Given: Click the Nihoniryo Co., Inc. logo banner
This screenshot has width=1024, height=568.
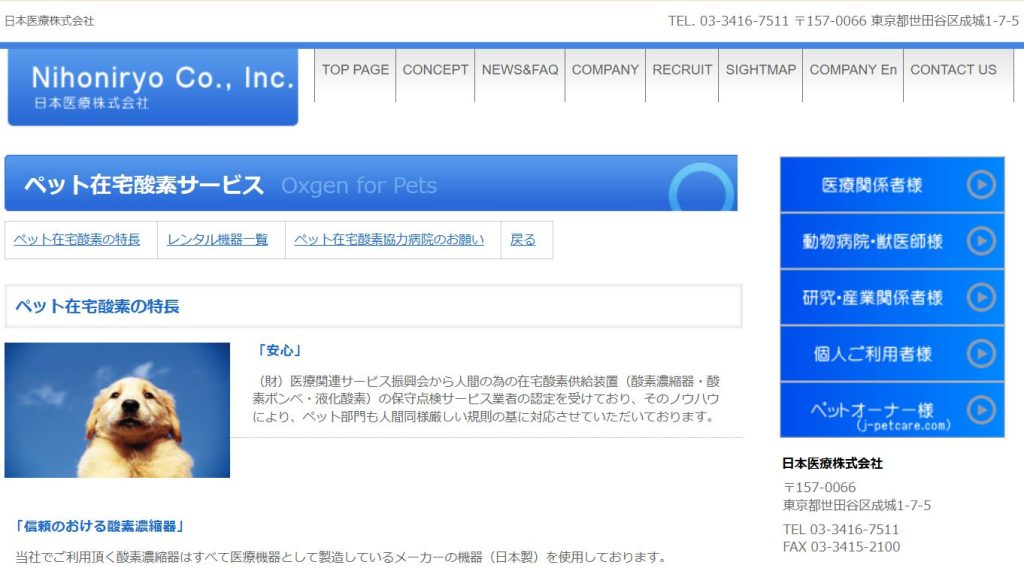Looking at the screenshot, I should point(153,86).
